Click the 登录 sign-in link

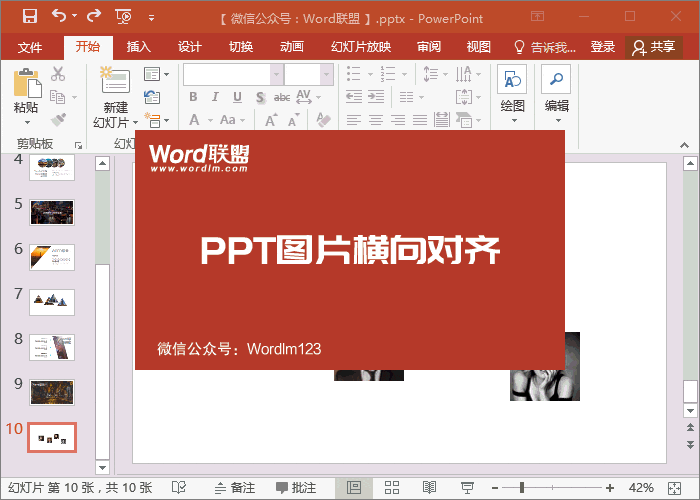point(603,46)
